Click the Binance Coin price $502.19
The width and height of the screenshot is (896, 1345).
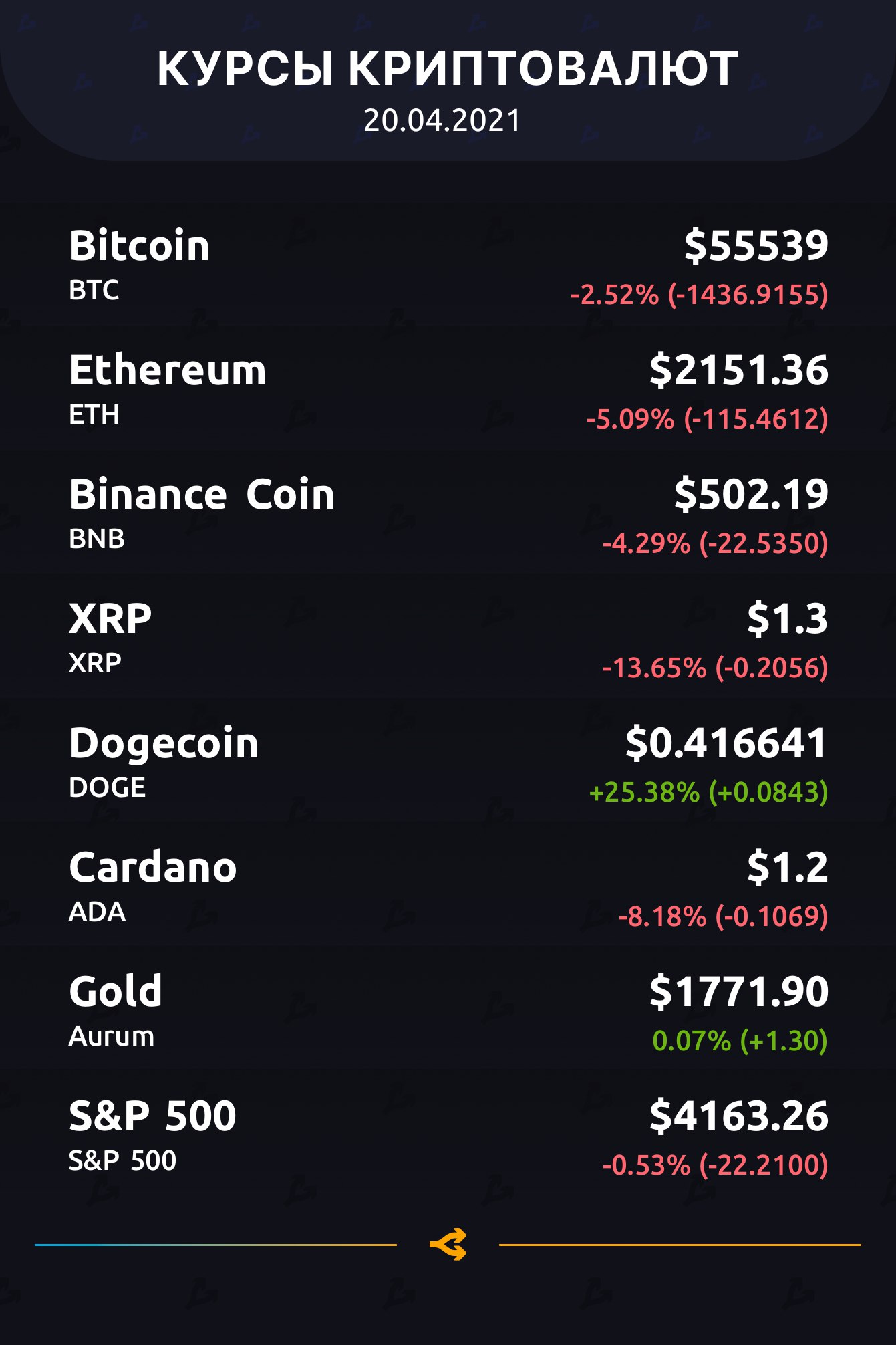750,494
